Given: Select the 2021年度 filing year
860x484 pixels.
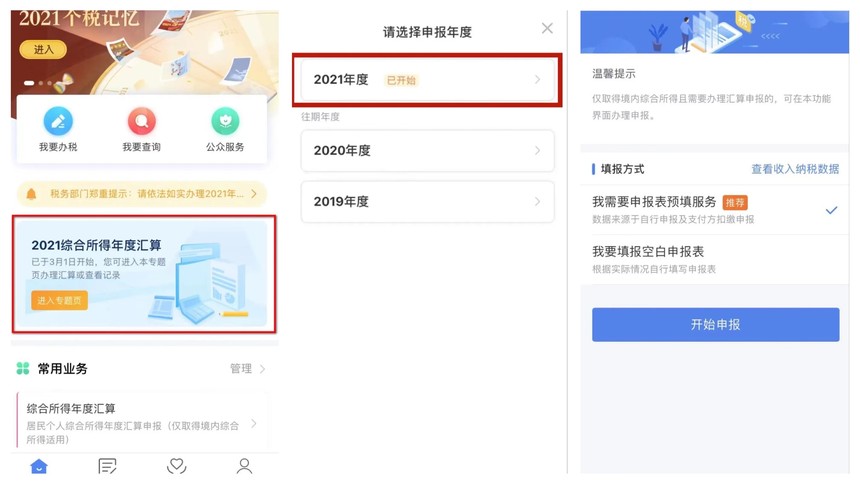Looking at the screenshot, I should 427,80.
